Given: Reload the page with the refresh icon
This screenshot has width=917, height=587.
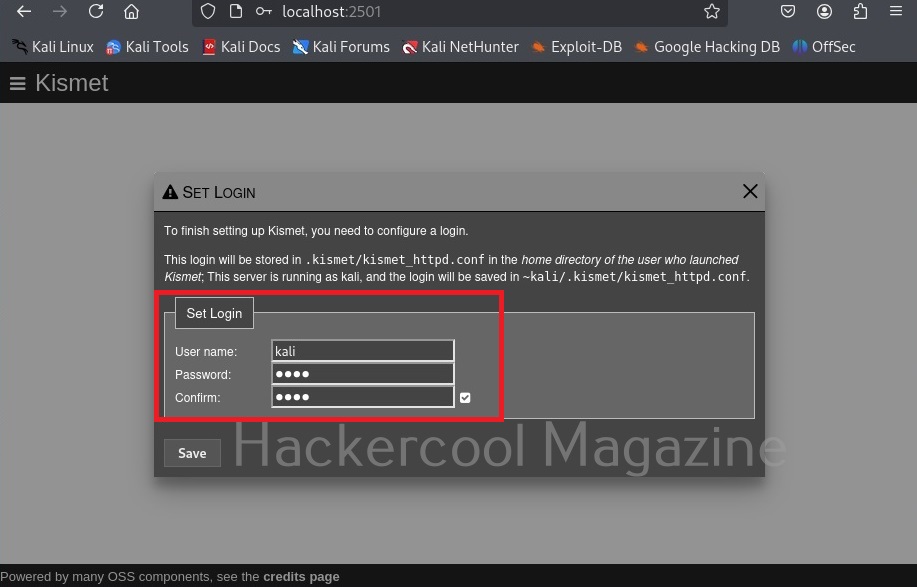Looking at the screenshot, I should (96, 11).
